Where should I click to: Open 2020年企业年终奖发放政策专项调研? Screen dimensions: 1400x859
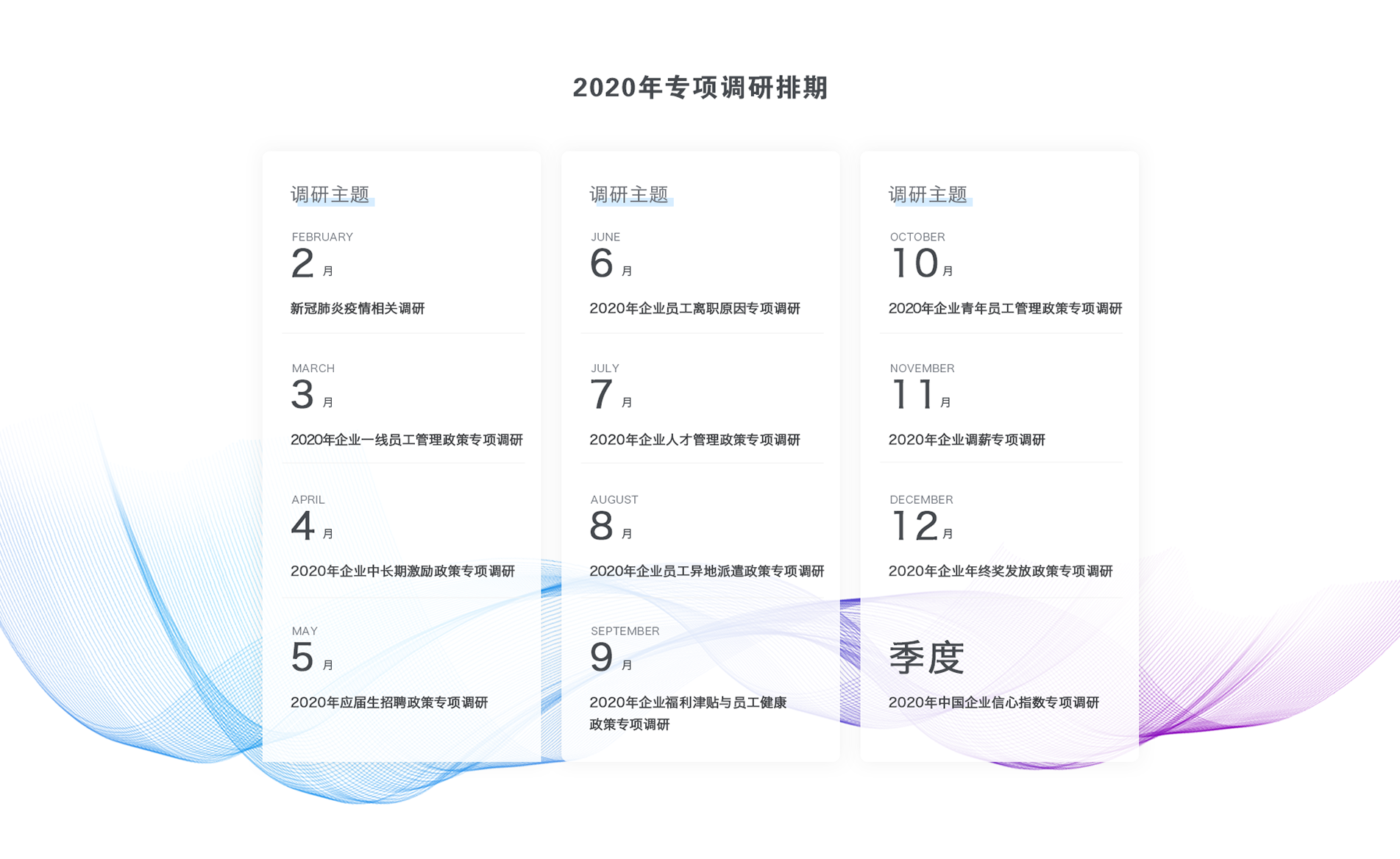(1001, 571)
